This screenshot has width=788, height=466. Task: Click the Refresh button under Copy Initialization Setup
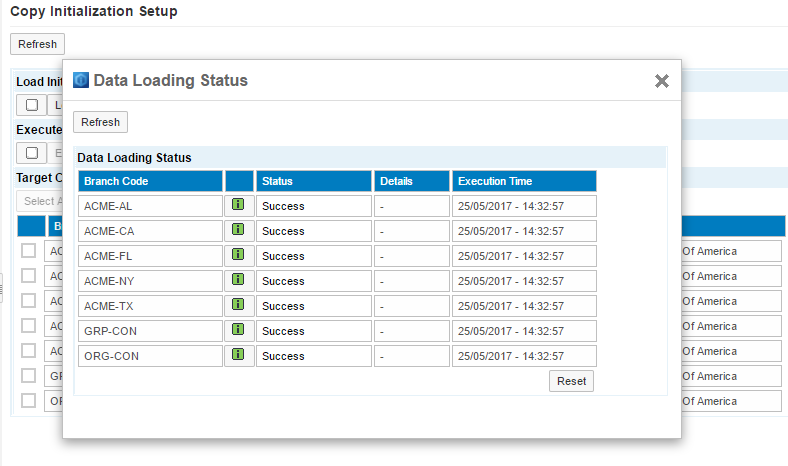[x=37, y=44]
